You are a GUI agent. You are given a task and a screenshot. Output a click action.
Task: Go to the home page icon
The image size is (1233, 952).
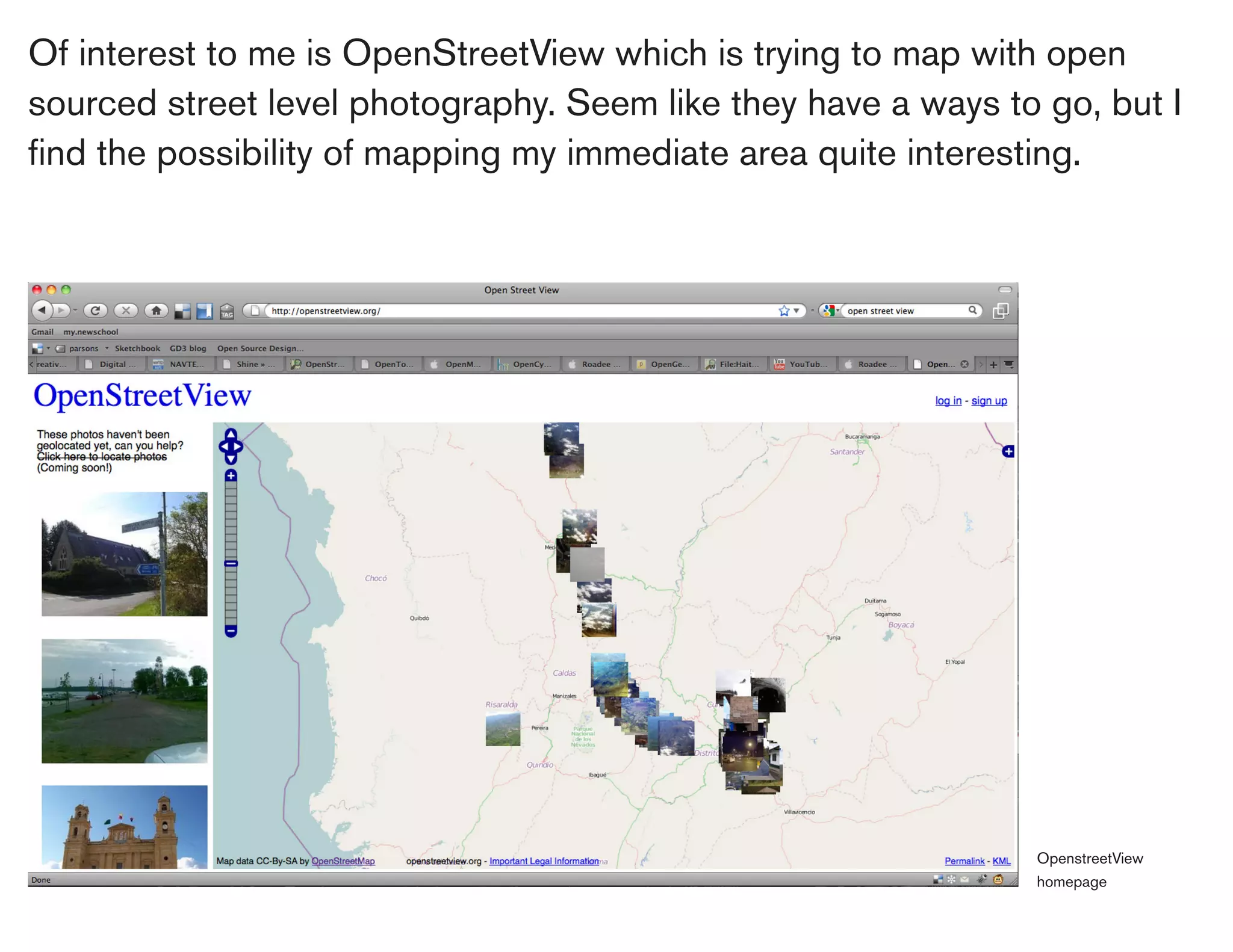(x=157, y=311)
